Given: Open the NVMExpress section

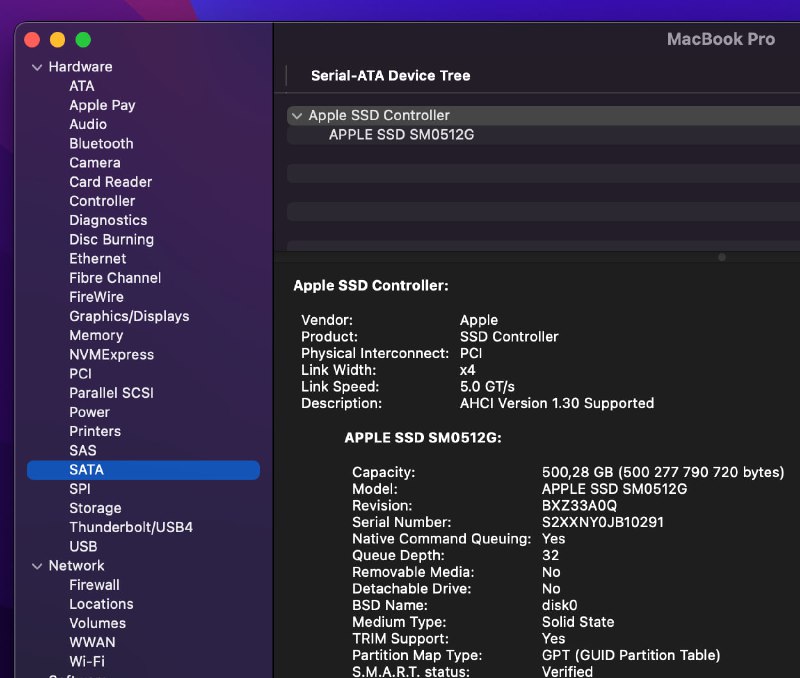Looking at the screenshot, I should pyautogui.click(x=112, y=354).
